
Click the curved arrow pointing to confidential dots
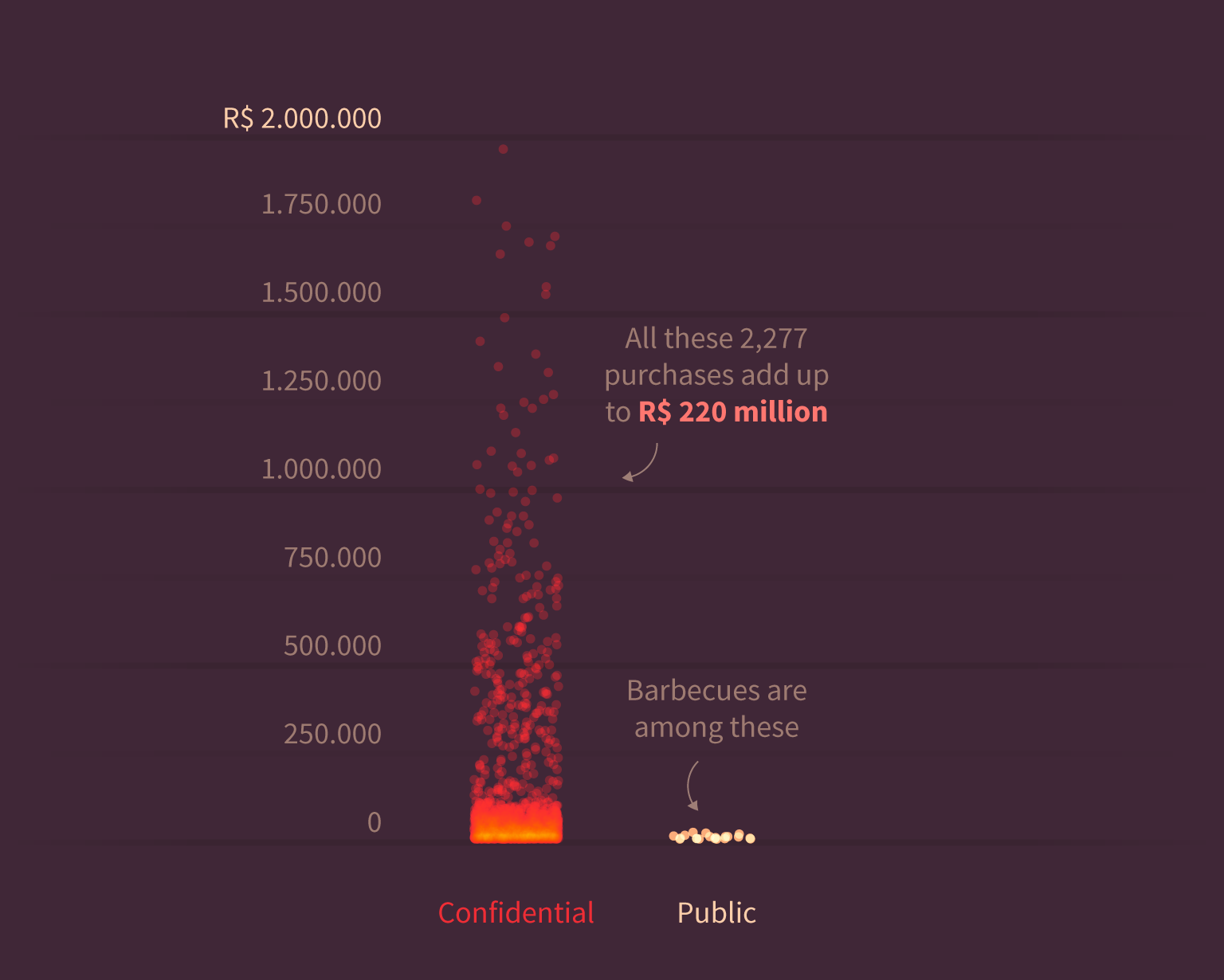tap(641, 462)
